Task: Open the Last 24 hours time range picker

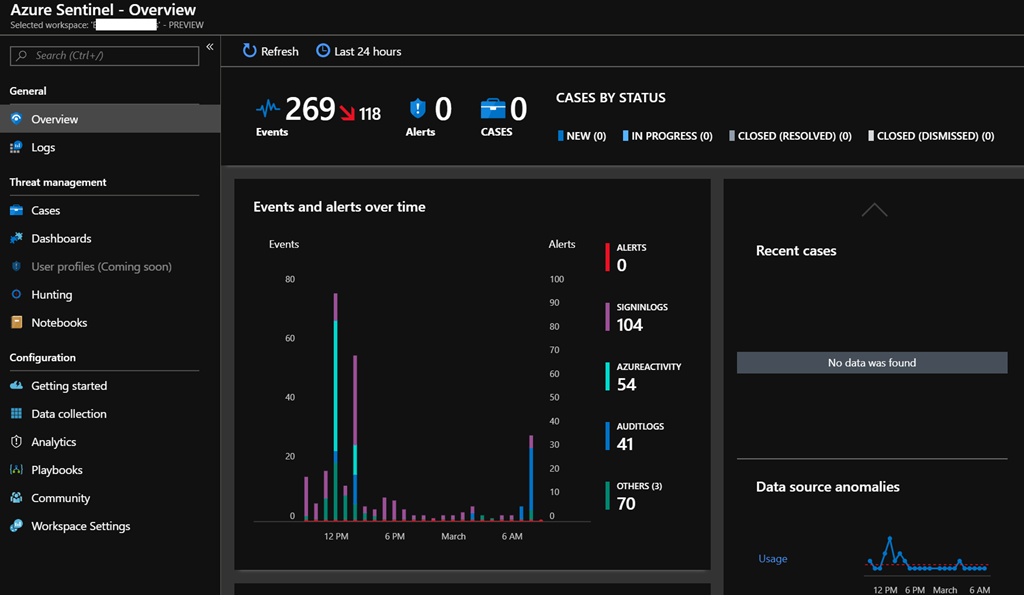Action: tap(367, 51)
